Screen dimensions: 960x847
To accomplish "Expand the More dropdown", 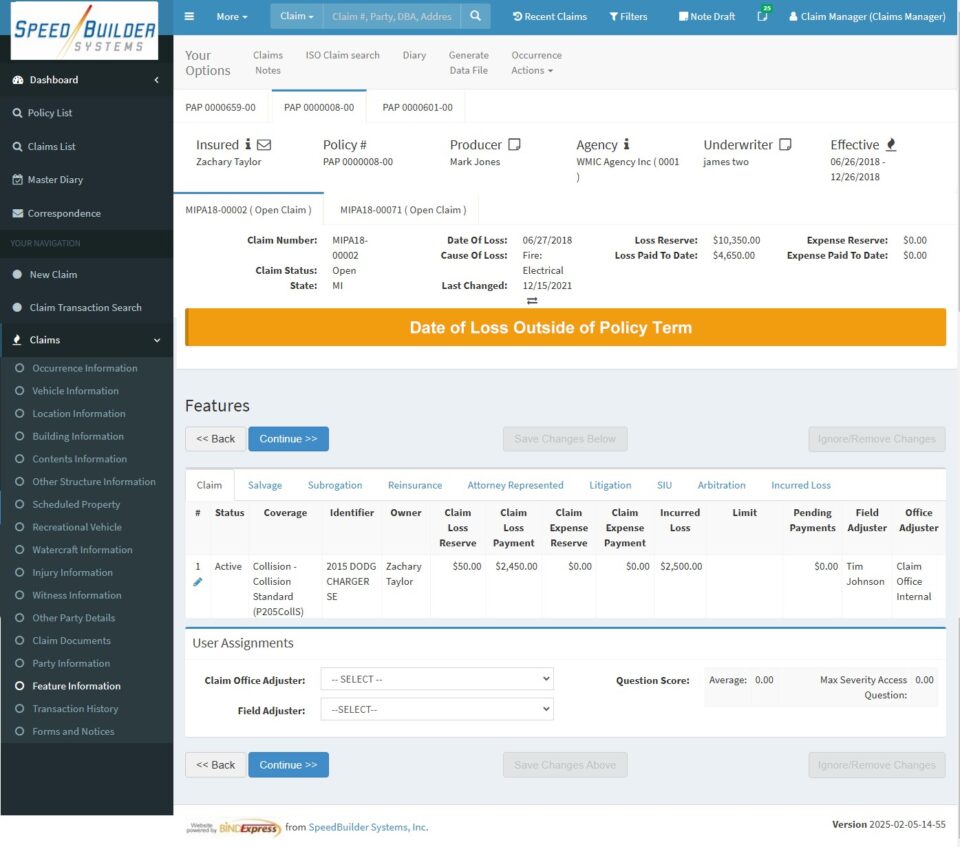I will click(231, 17).
